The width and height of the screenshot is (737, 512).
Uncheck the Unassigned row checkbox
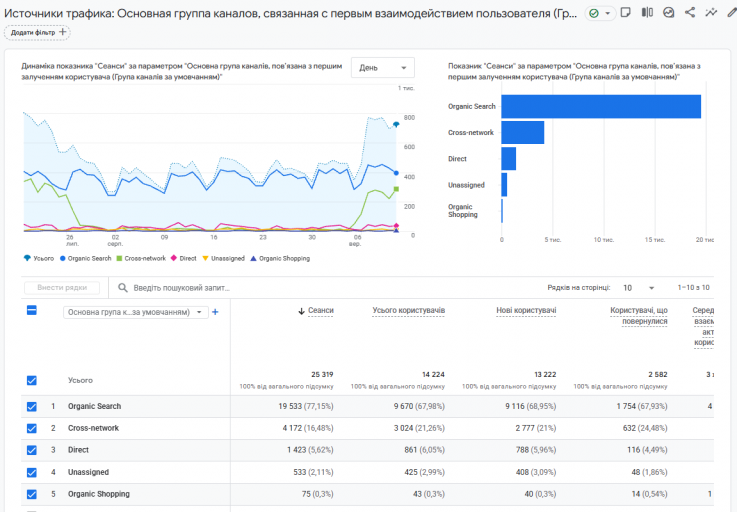[x=31, y=472]
